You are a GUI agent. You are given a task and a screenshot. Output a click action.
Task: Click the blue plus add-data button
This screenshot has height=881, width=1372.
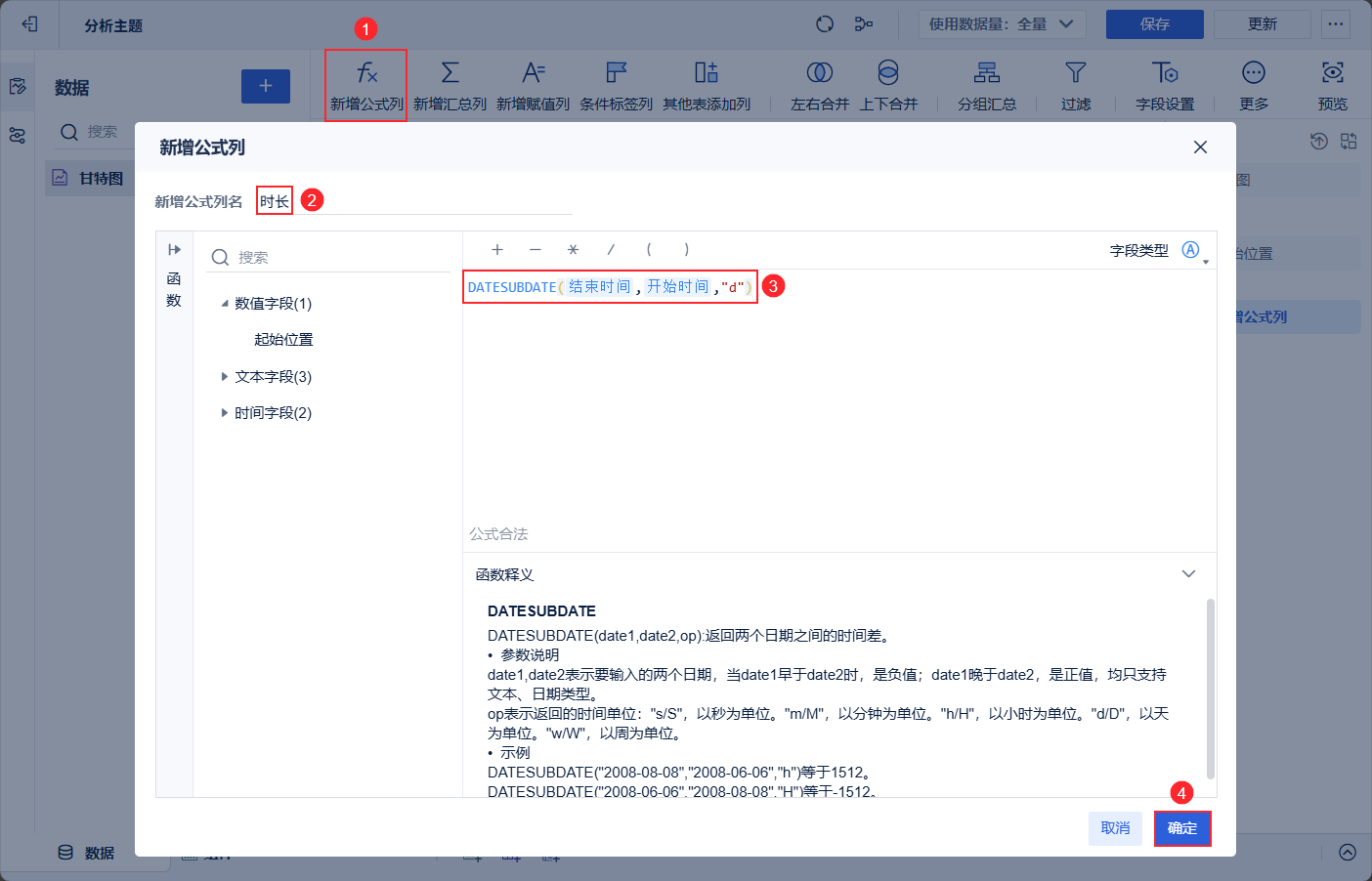pyautogui.click(x=266, y=86)
